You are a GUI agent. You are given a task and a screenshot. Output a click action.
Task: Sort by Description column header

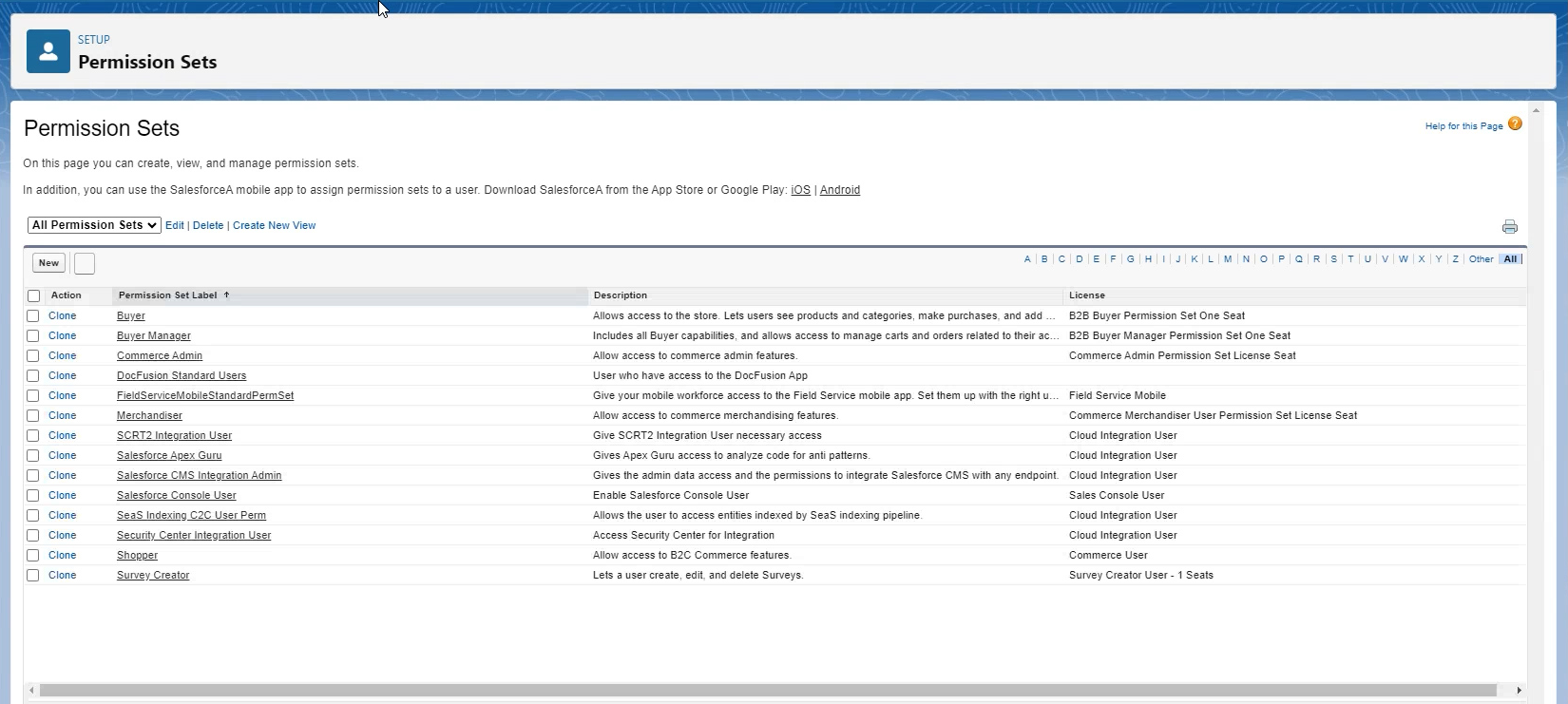coord(620,295)
